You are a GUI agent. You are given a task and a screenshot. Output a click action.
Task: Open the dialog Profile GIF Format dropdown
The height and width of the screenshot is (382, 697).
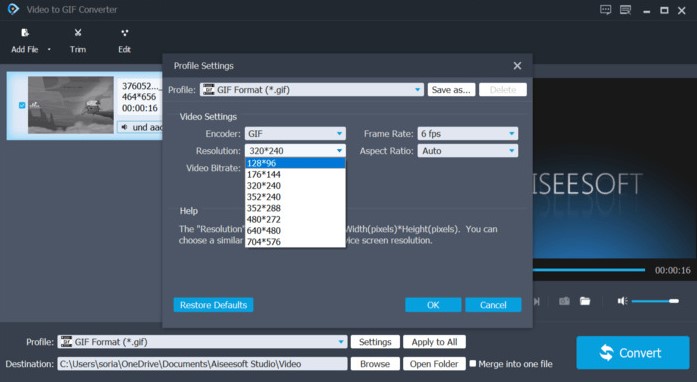pyautogui.click(x=312, y=90)
